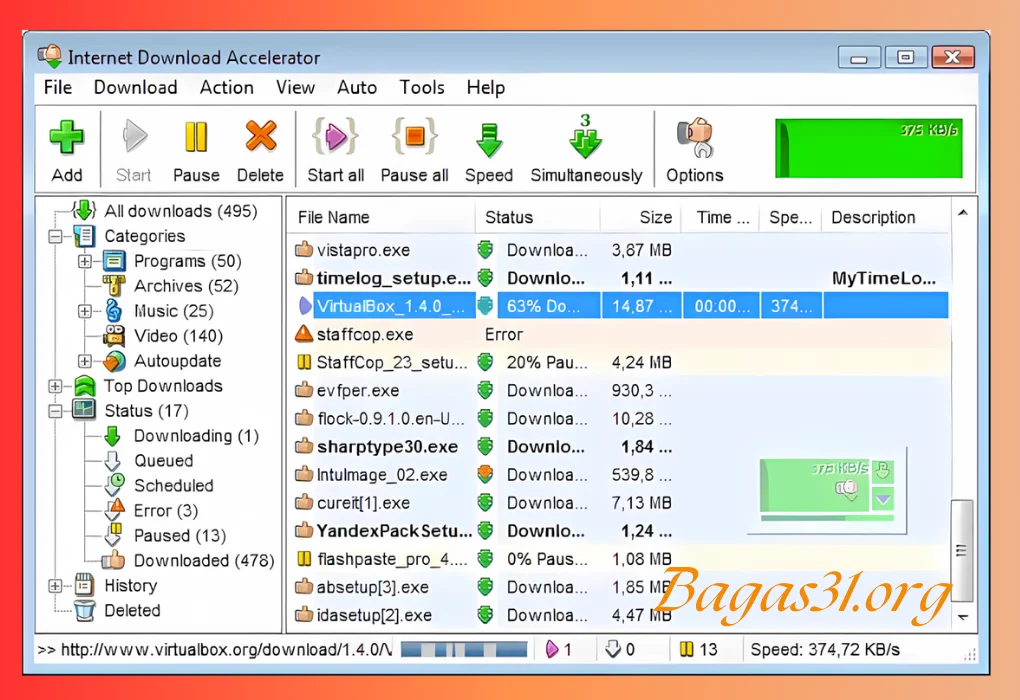Open the Download menu
The image size is (1020, 700).
(x=135, y=88)
